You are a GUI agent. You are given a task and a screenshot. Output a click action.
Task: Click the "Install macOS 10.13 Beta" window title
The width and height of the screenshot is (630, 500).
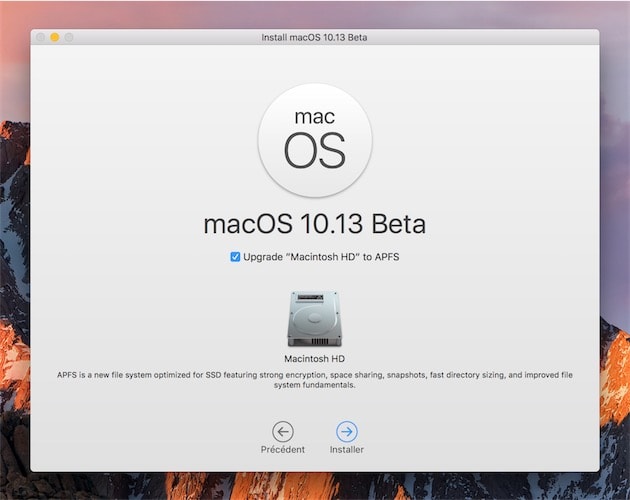[314, 37]
